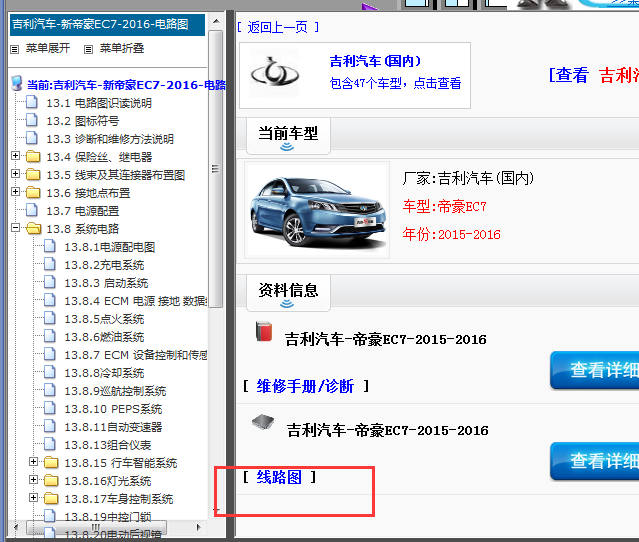Expand the 13.8.17车身控制系统 node
Viewport: 639px width, 542px height.
point(33,498)
